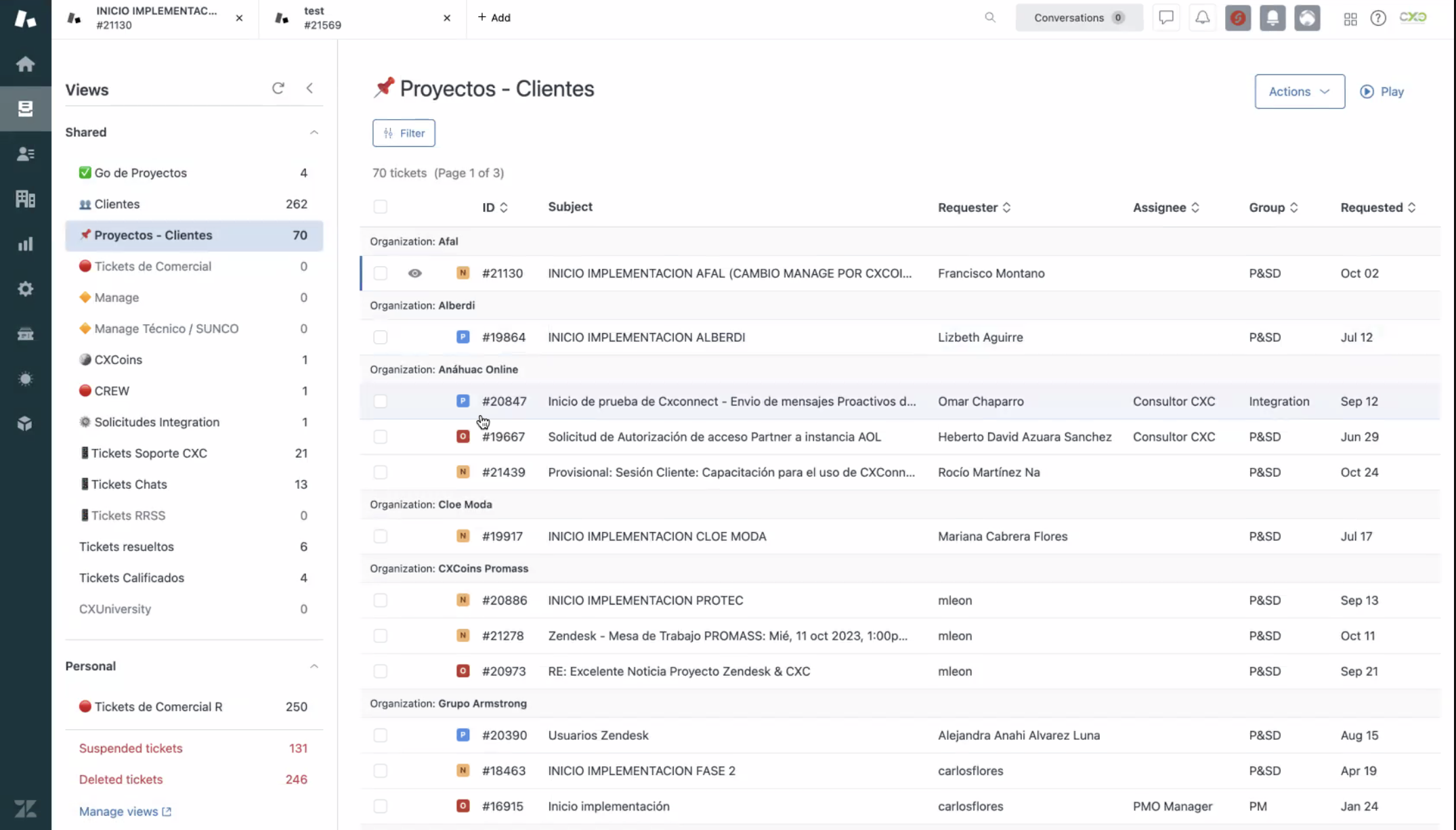
Task: Select the Clientes view
Action: pyautogui.click(x=194, y=204)
